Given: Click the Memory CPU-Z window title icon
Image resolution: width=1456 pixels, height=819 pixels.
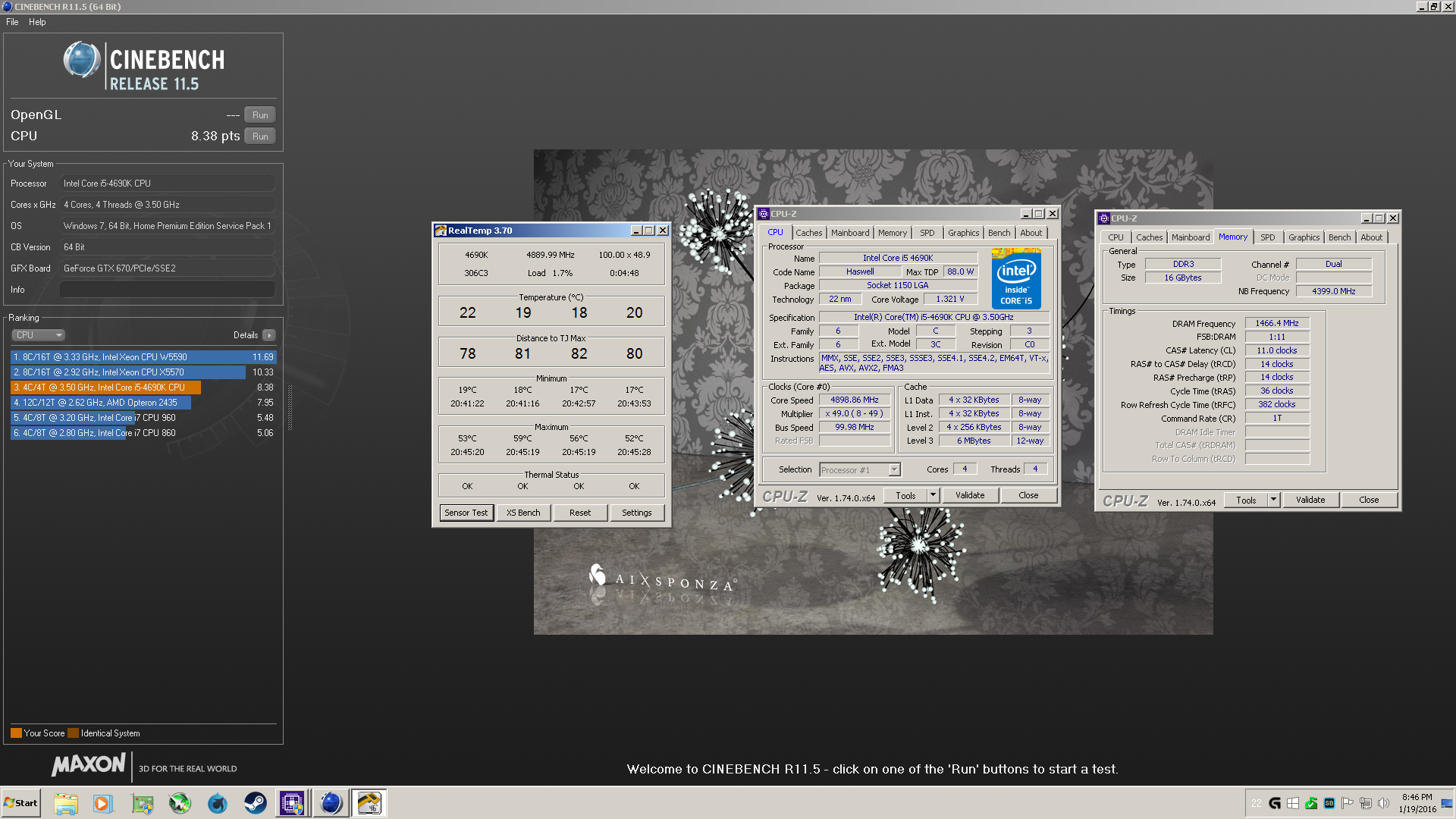Looking at the screenshot, I should (1104, 218).
